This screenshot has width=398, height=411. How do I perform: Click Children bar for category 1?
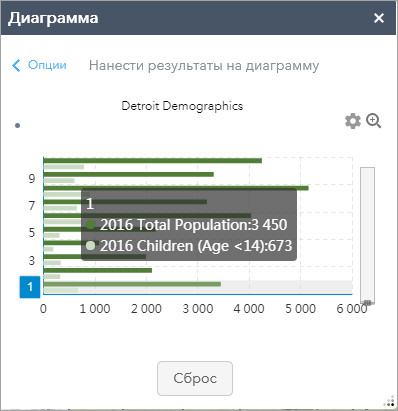coord(61,290)
